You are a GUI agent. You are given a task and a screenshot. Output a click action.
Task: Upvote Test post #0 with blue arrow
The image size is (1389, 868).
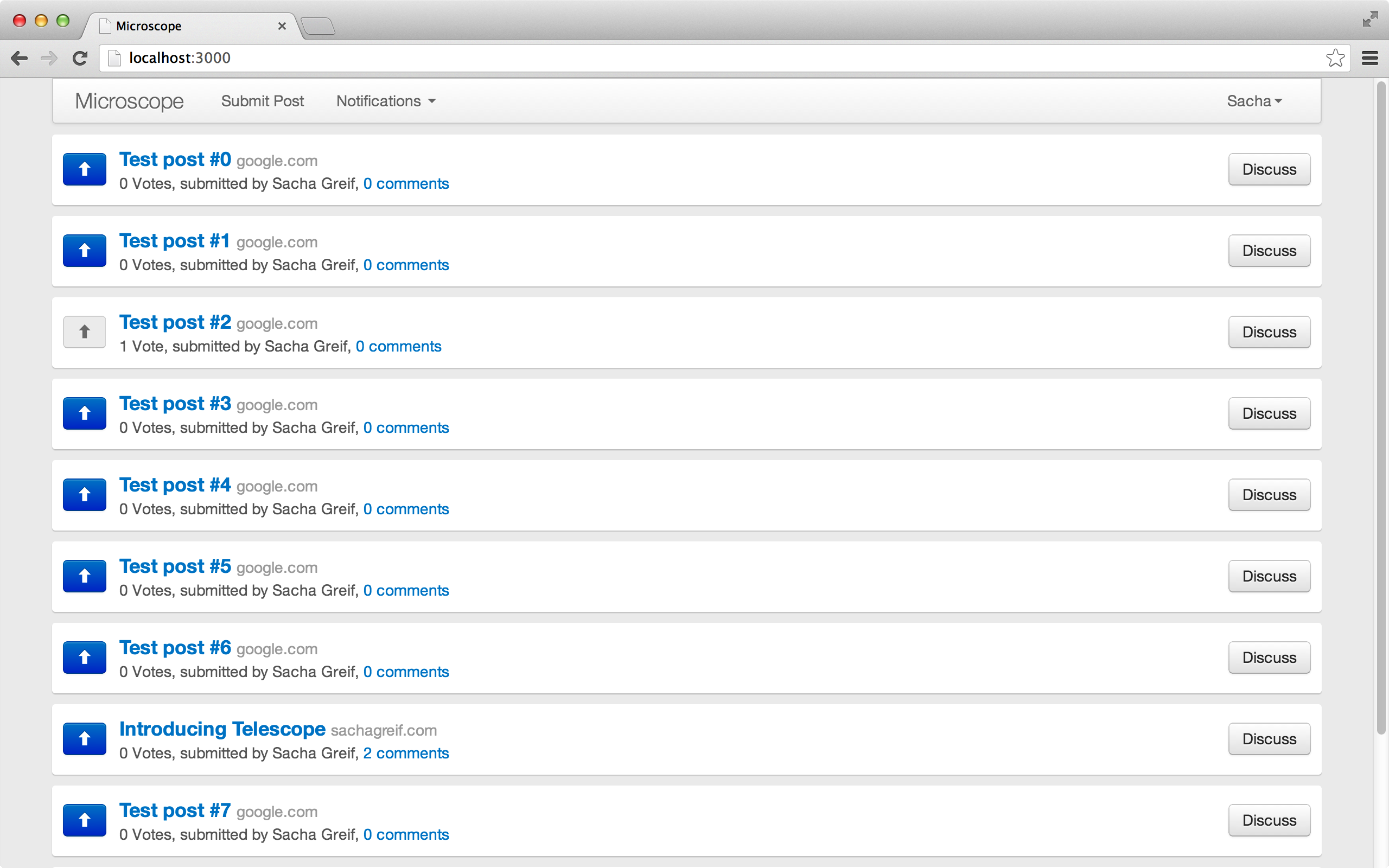(x=85, y=169)
